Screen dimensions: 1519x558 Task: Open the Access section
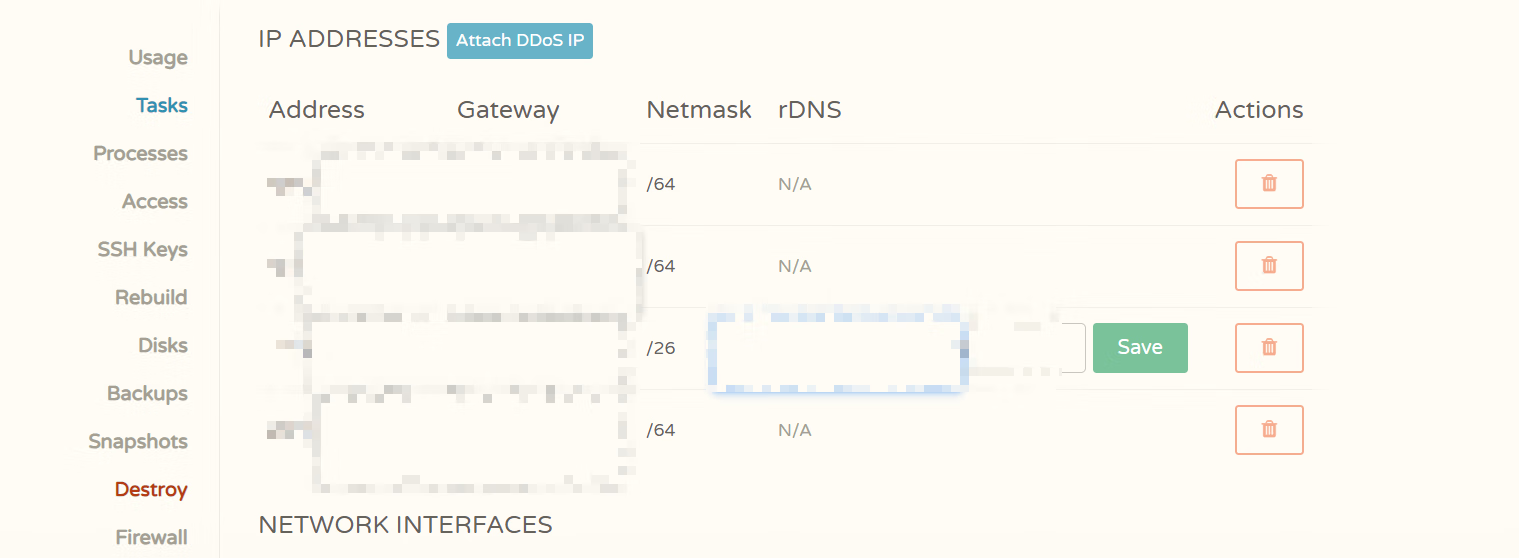[x=155, y=202]
